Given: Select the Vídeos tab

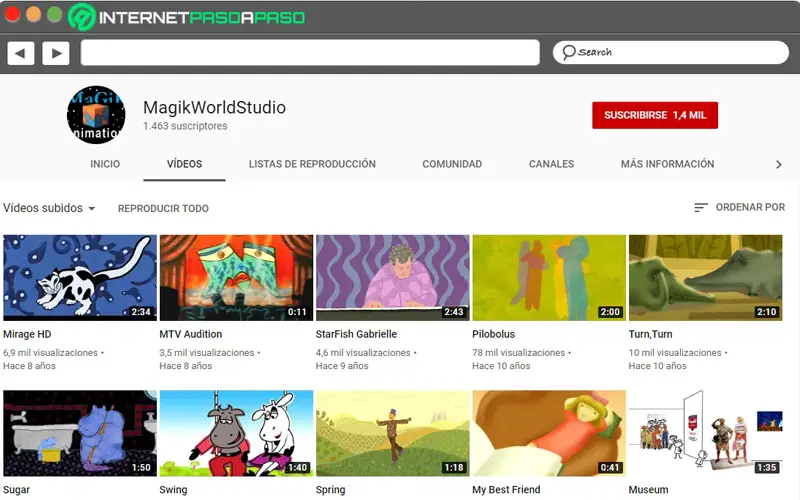Looking at the screenshot, I should point(184,164).
